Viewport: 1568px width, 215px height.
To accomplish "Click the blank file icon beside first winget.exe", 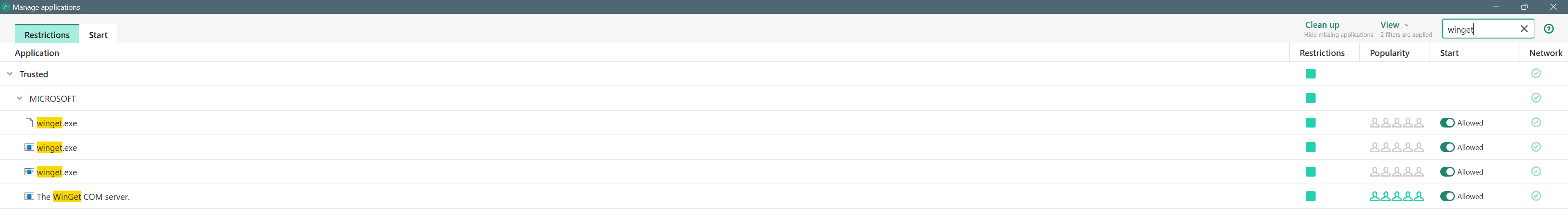I will pos(29,123).
